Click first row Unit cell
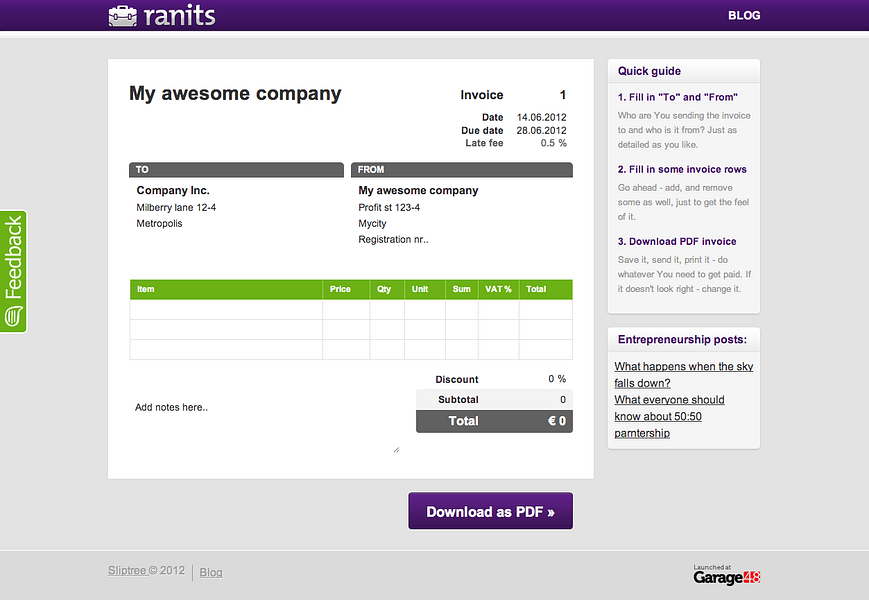Image resolution: width=869 pixels, height=600 pixels. click(x=425, y=310)
